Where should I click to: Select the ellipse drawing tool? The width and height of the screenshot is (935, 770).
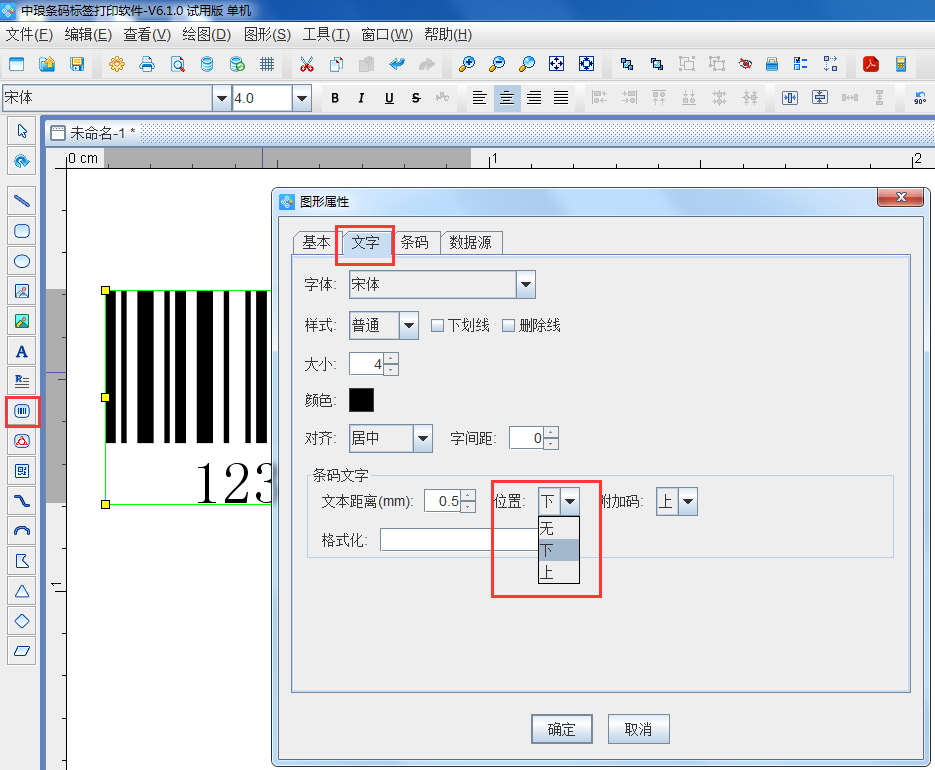(21, 261)
